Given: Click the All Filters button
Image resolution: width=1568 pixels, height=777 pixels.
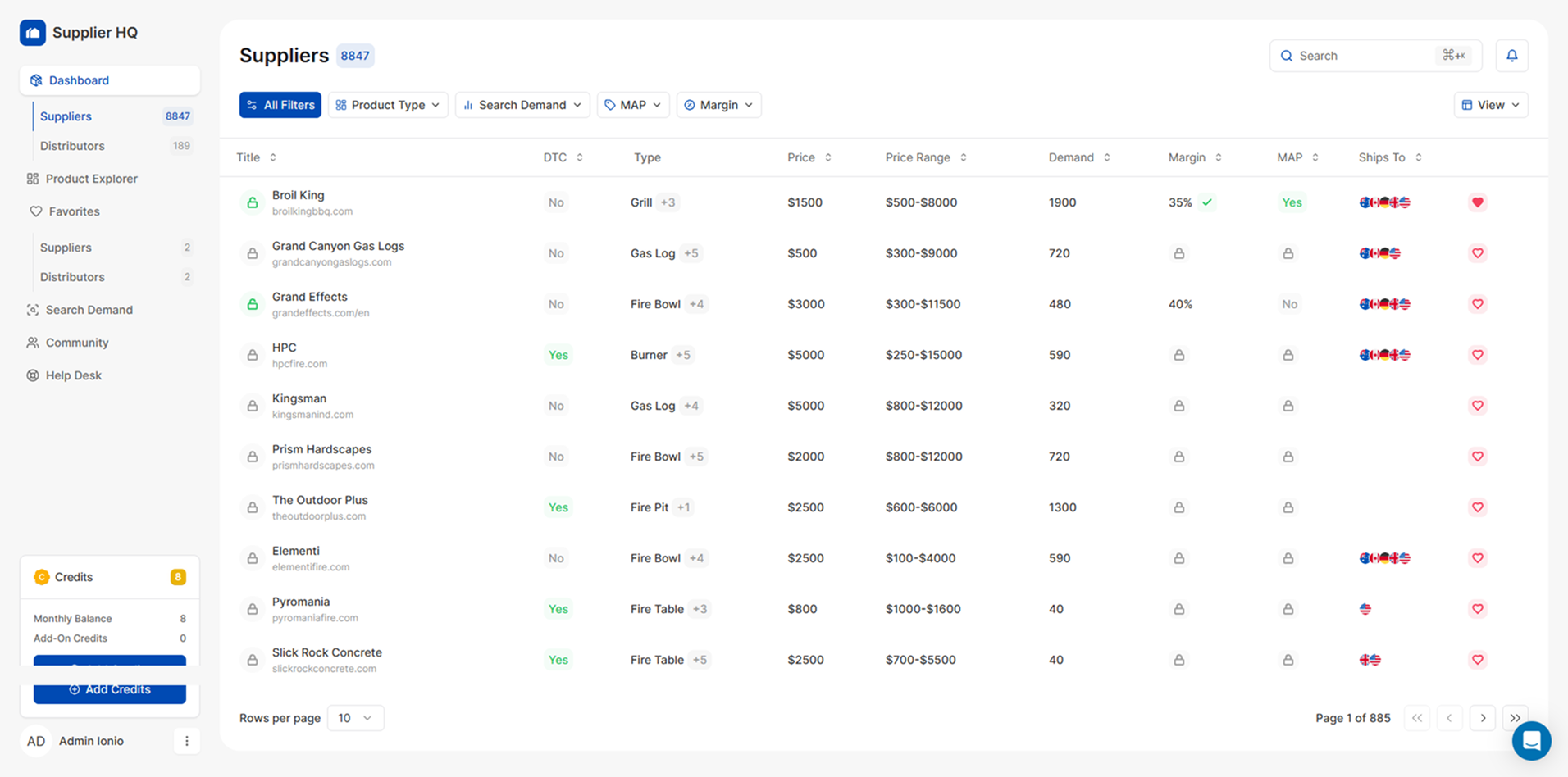Looking at the screenshot, I should [280, 105].
